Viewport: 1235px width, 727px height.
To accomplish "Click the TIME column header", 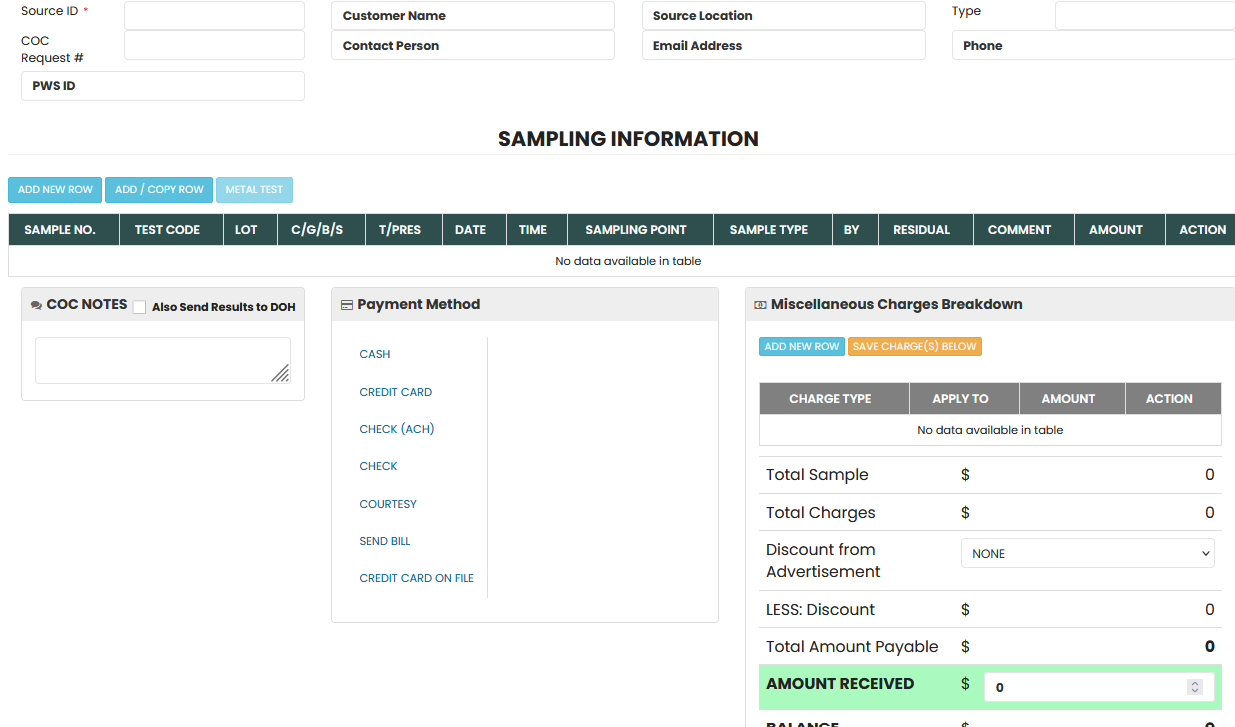I will click(x=537, y=229).
